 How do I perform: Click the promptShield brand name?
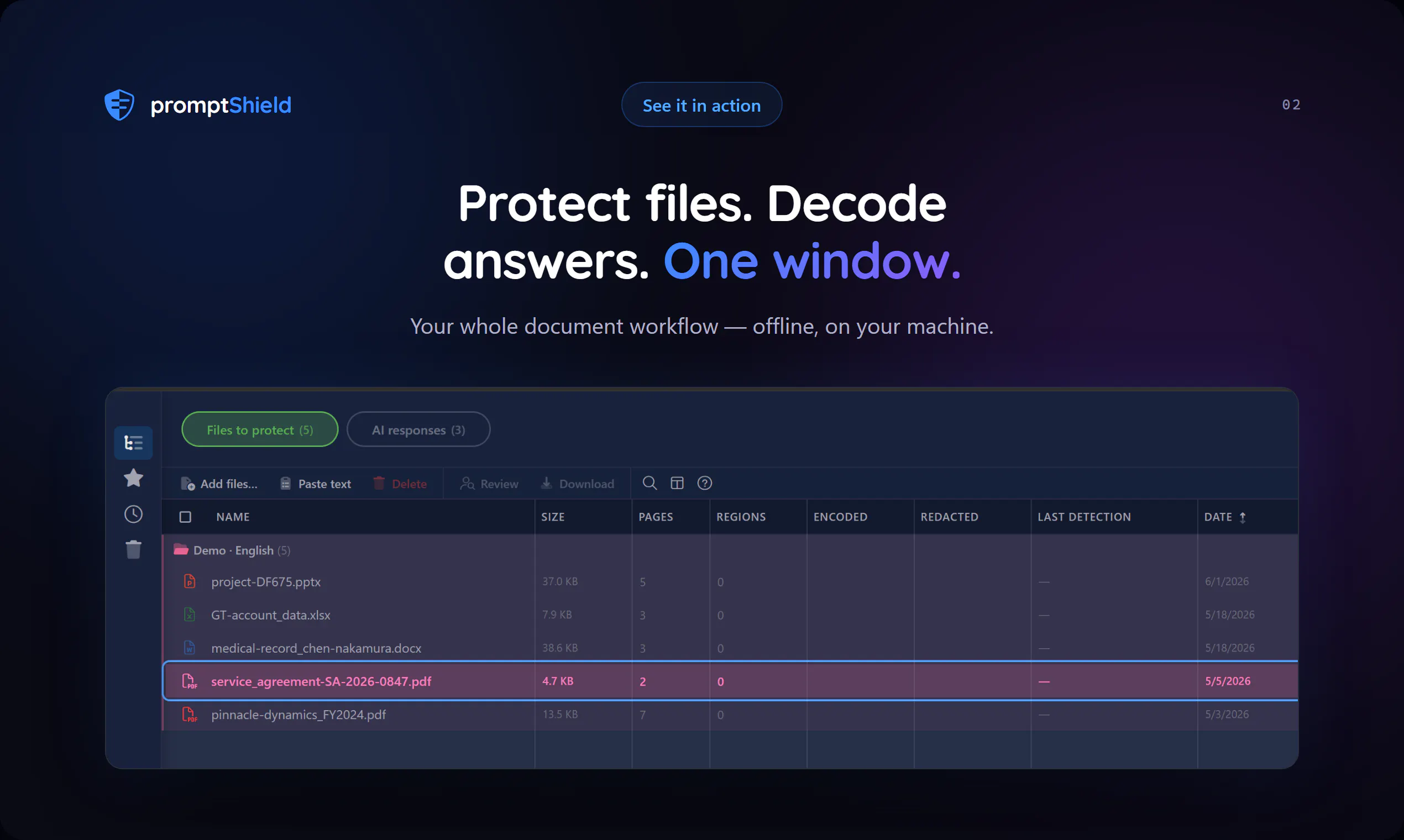[x=221, y=106]
